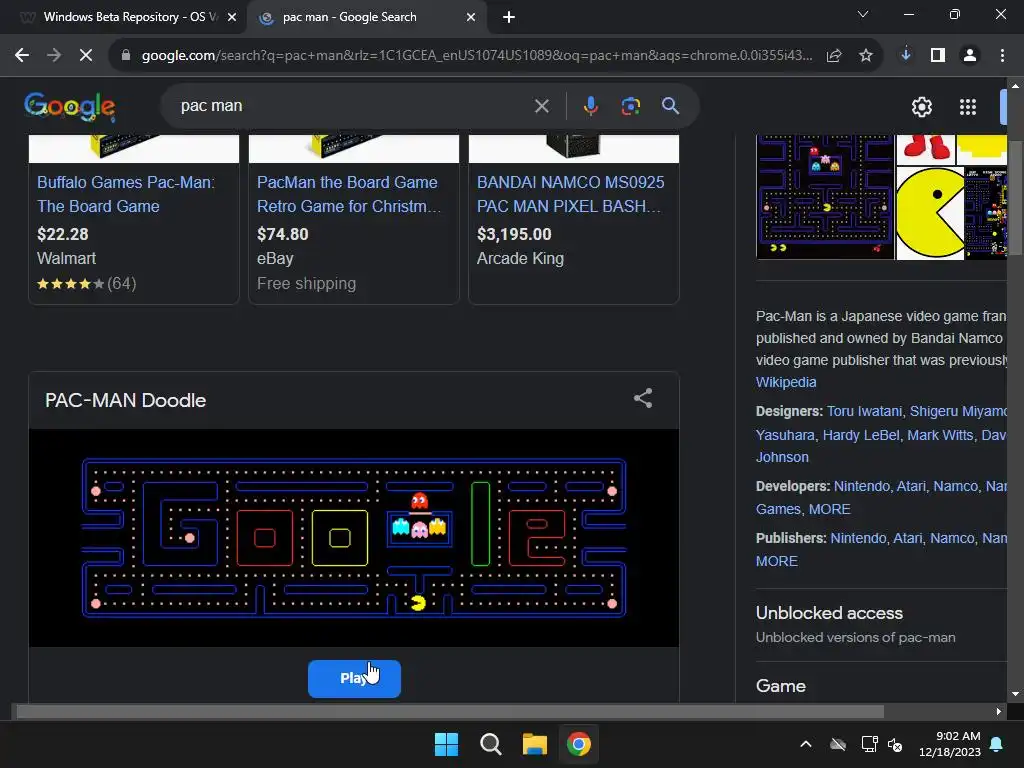The width and height of the screenshot is (1024, 768).
Task: Bookmark this tab with the star
Action: pos(866,56)
